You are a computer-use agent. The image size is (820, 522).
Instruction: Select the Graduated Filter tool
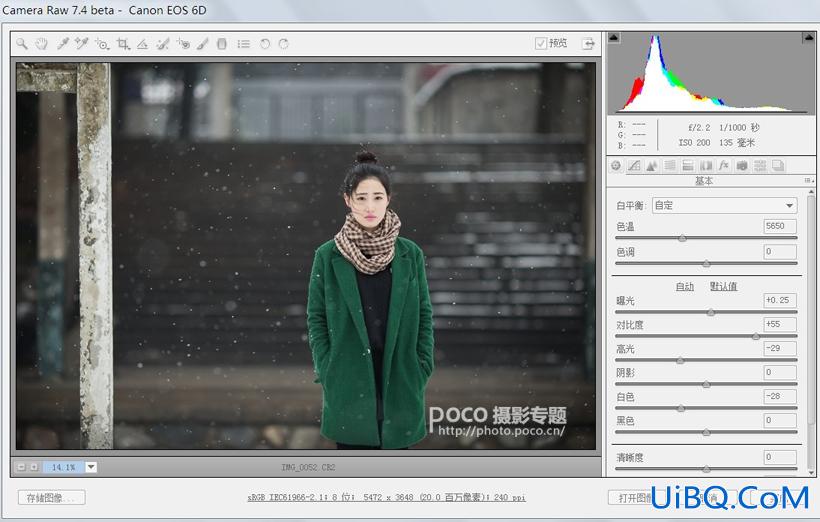click(x=222, y=44)
